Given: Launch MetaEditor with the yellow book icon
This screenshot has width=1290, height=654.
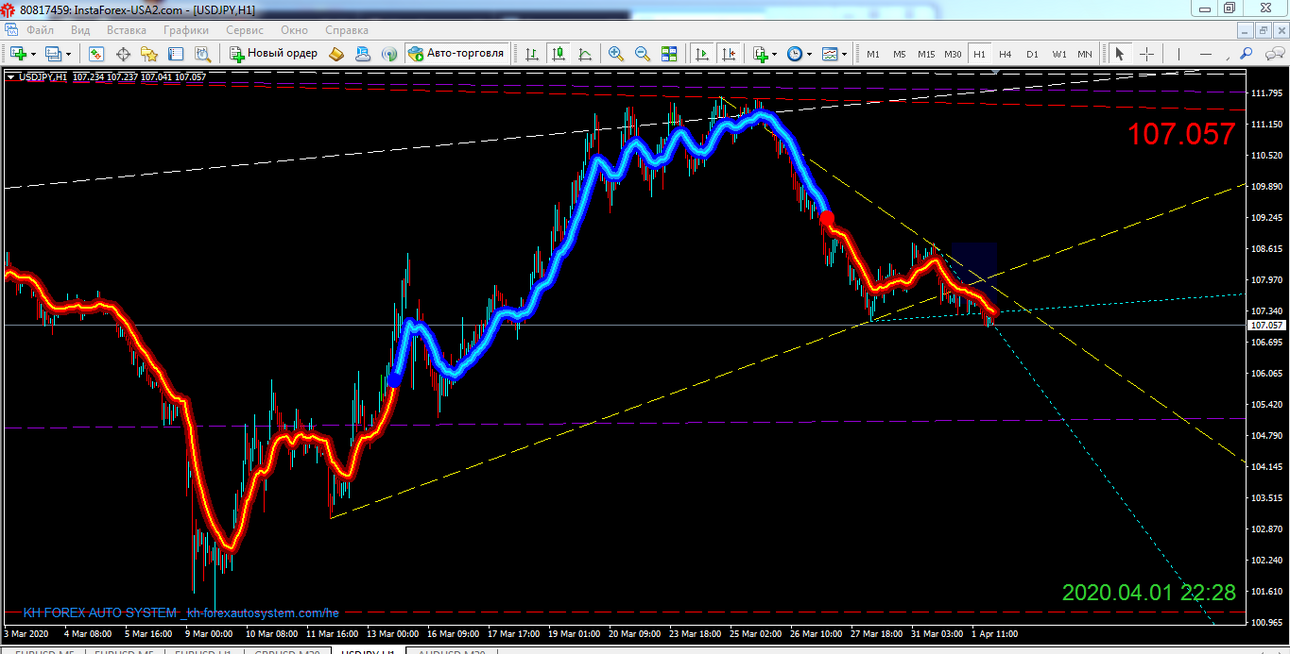Looking at the screenshot, I should point(337,53).
